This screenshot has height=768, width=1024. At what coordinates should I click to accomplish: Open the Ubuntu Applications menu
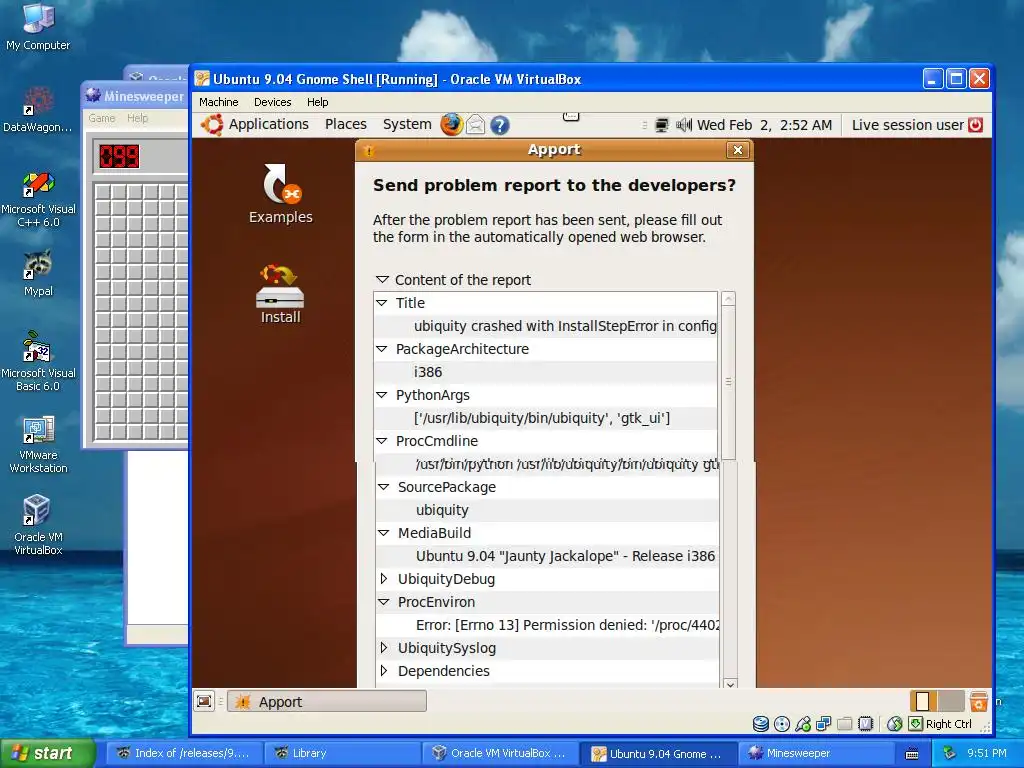coord(268,124)
